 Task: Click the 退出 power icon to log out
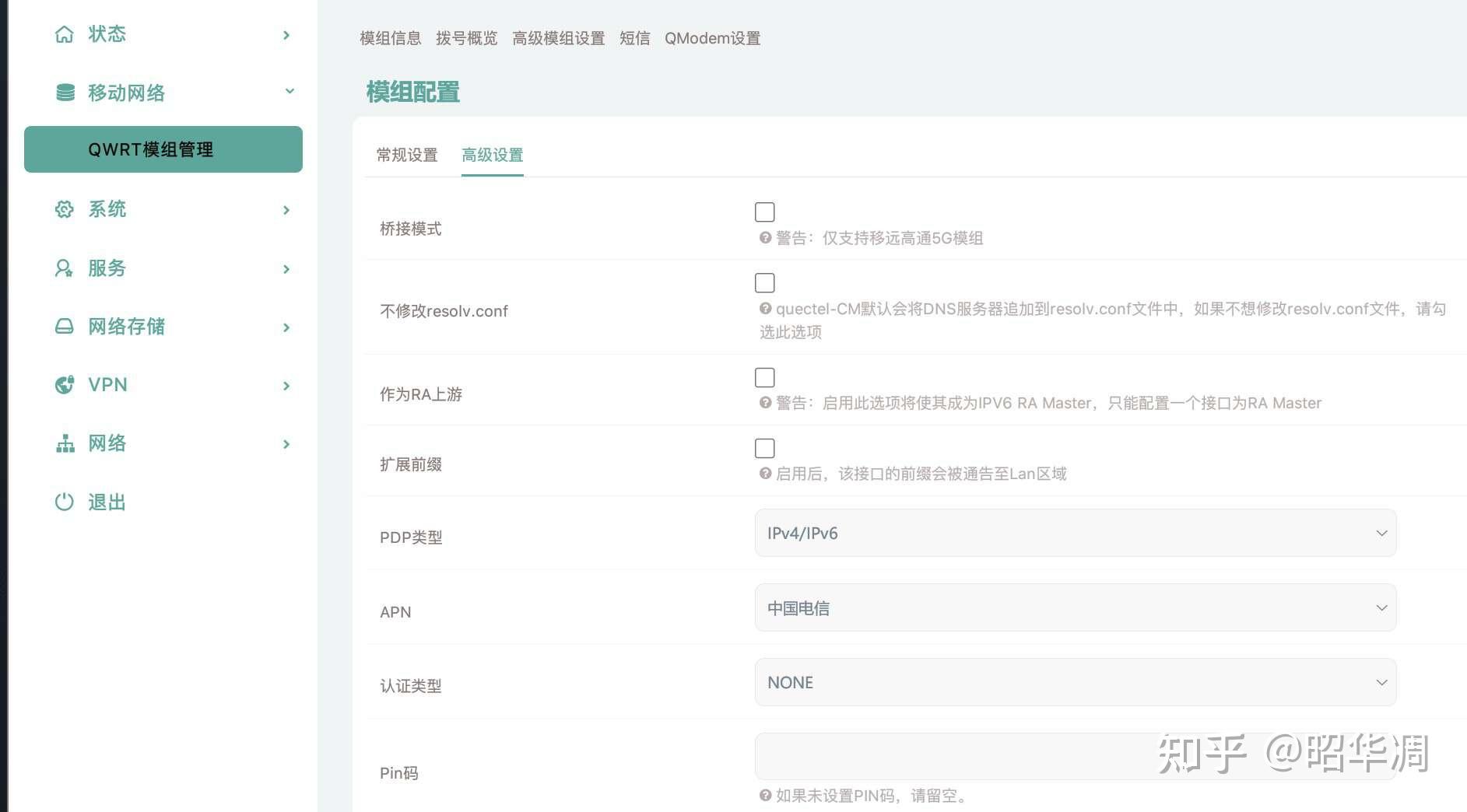65,502
